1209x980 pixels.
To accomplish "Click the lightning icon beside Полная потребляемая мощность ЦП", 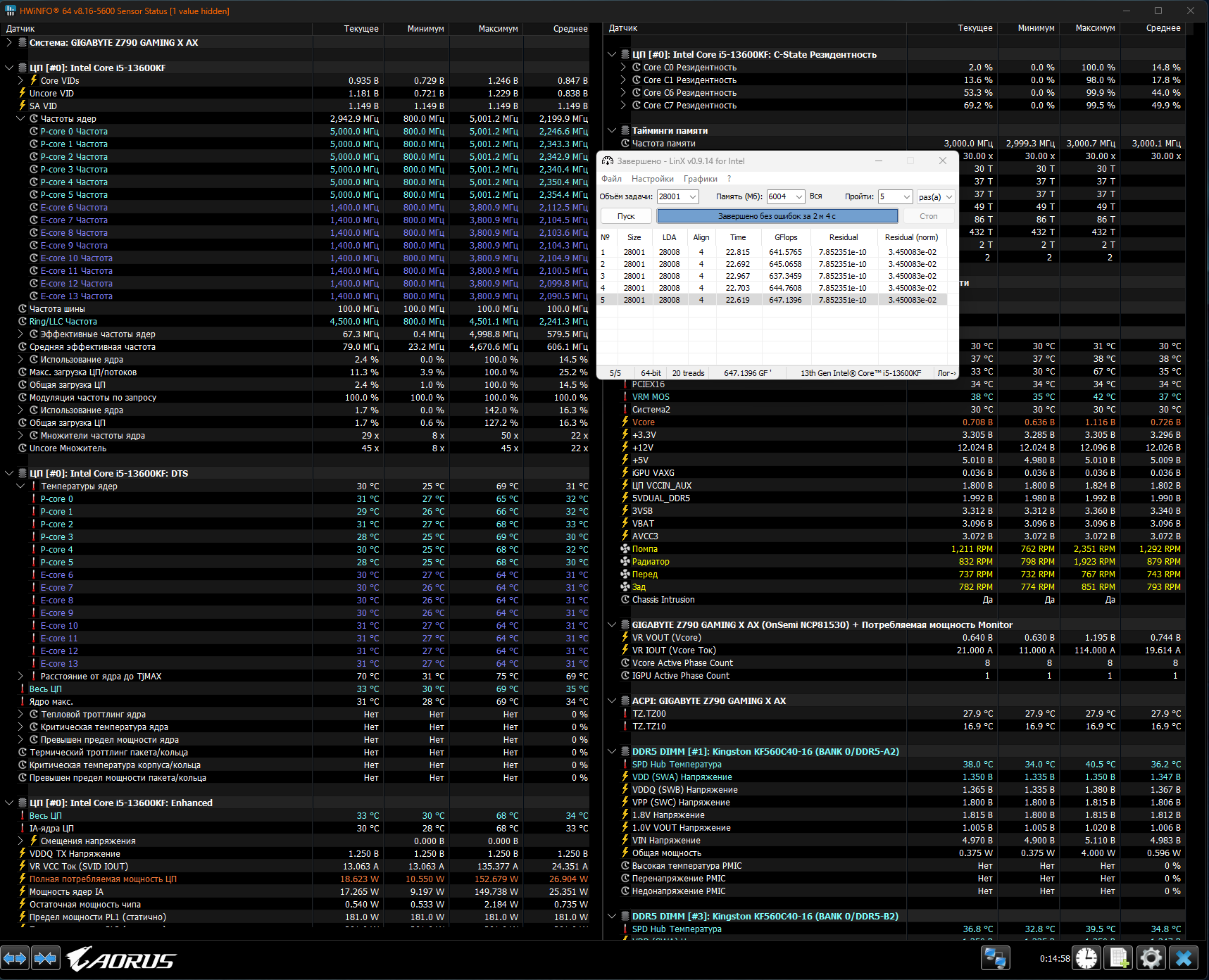I will [x=23, y=879].
